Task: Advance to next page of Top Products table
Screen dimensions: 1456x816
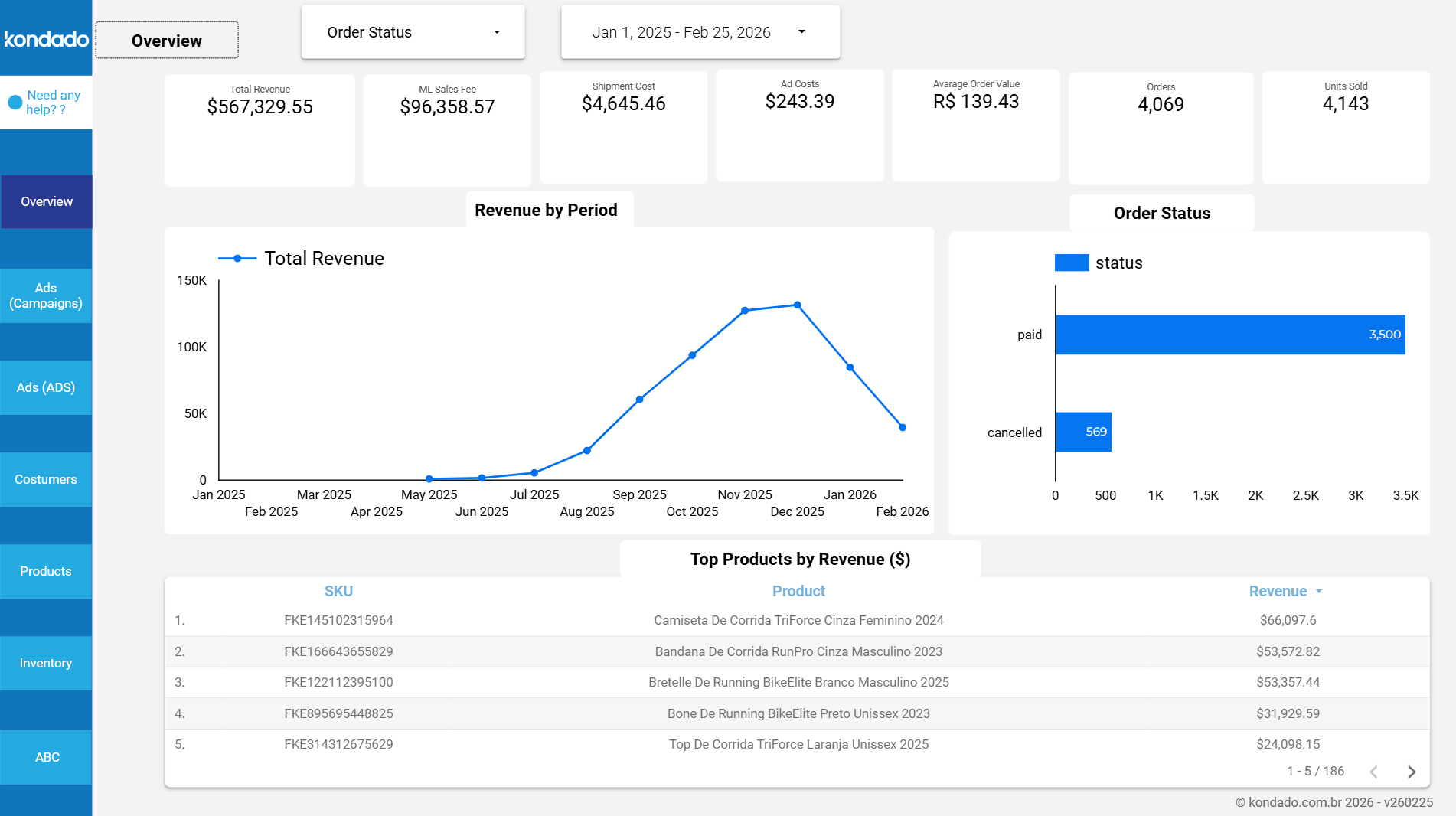Action: tap(1411, 772)
